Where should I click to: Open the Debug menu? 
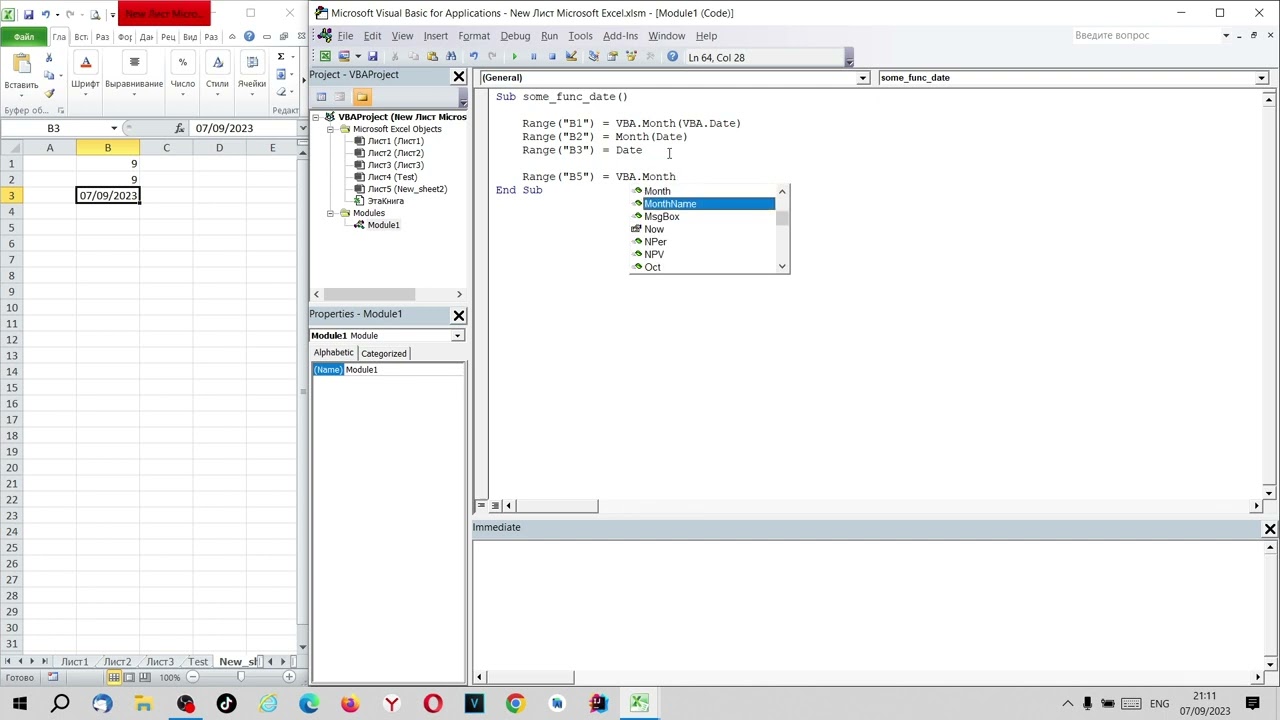click(515, 36)
